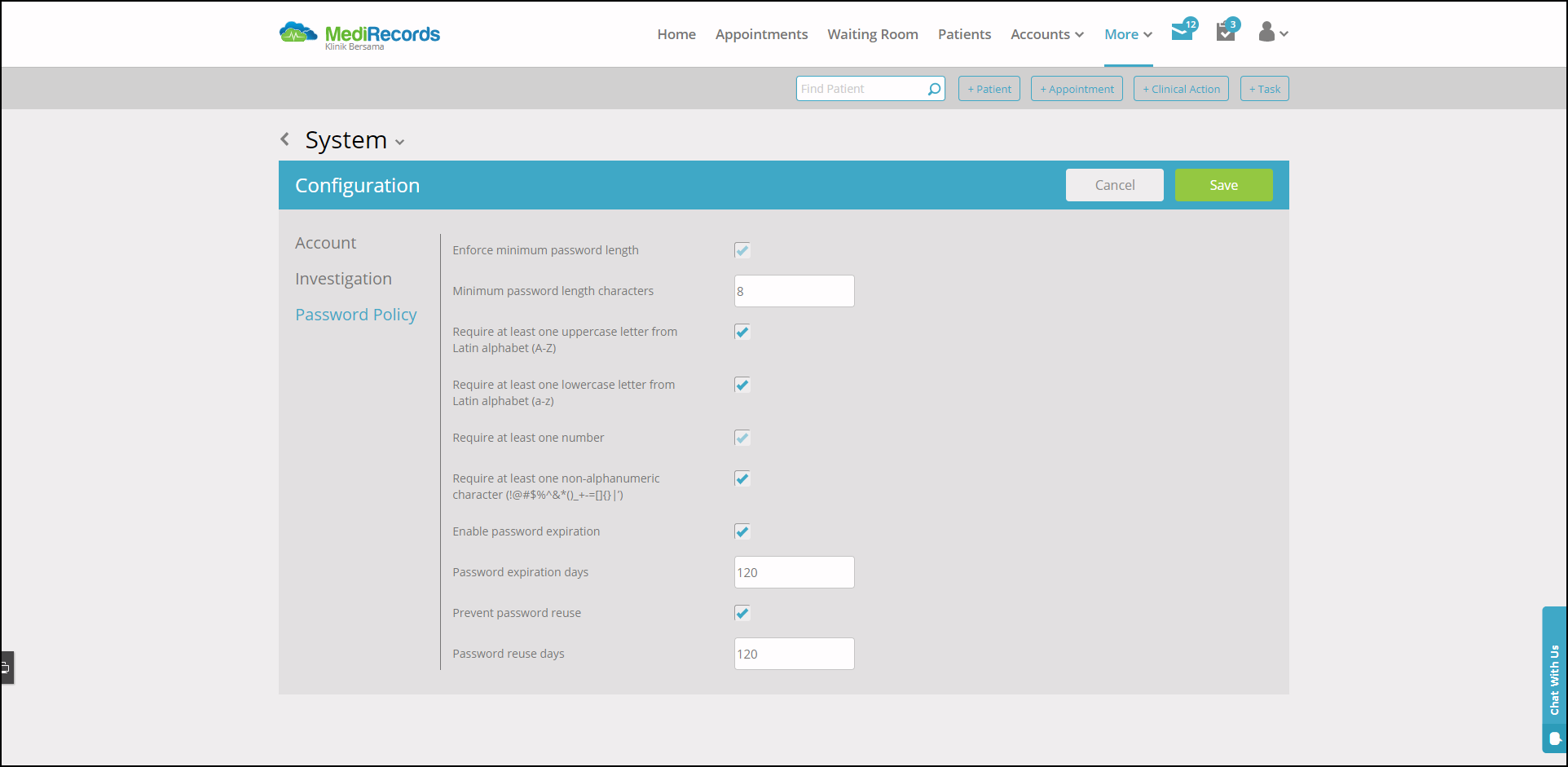Open the tasks clipboard icon
The width and height of the screenshot is (1568, 767).
(x=1227, y=31)
